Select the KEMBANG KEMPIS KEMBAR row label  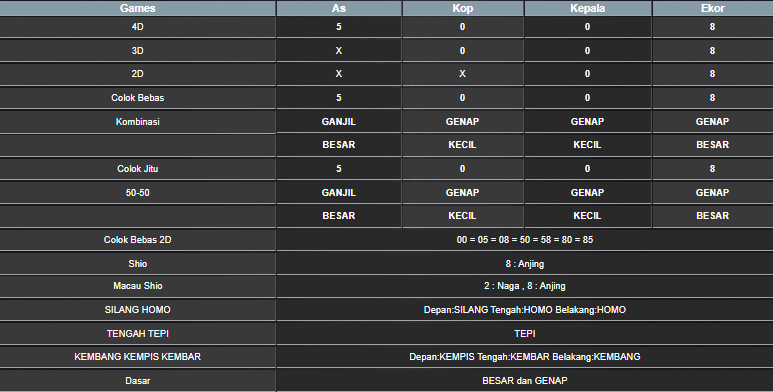(138, 356)
